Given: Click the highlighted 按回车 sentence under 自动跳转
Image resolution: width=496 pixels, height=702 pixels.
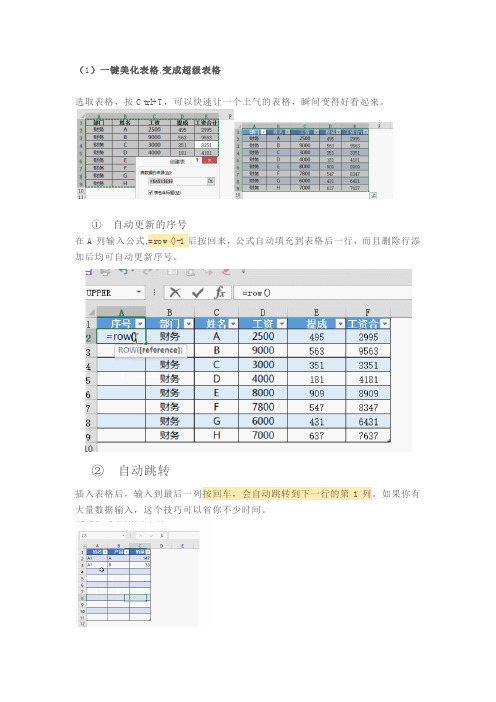Looking at the screenshot, I should 287,494.
